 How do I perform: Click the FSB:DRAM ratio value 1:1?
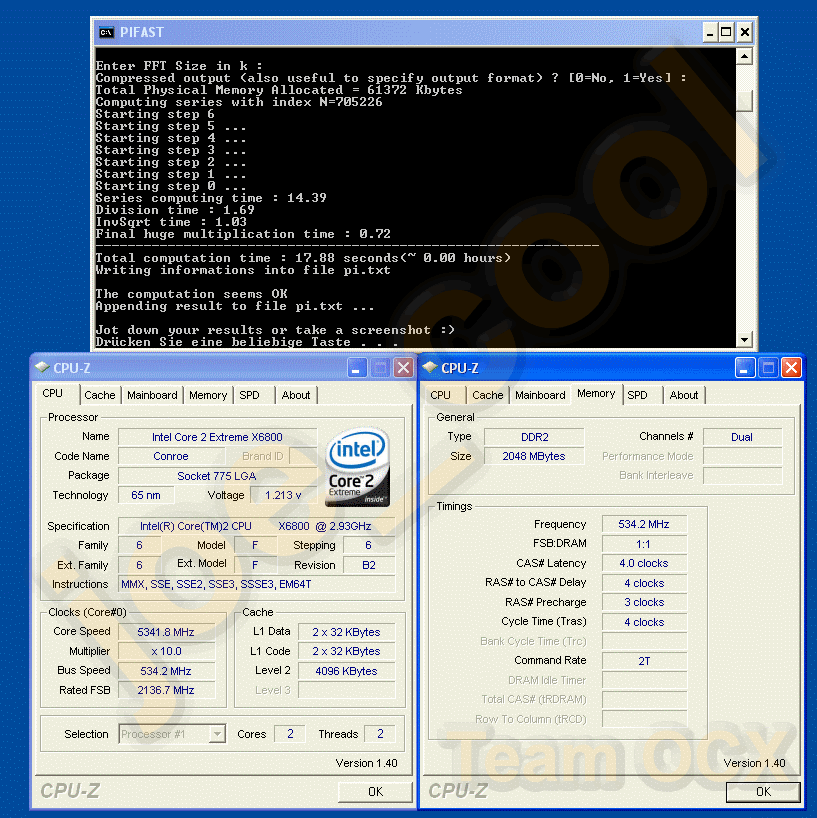pos(644,544)
